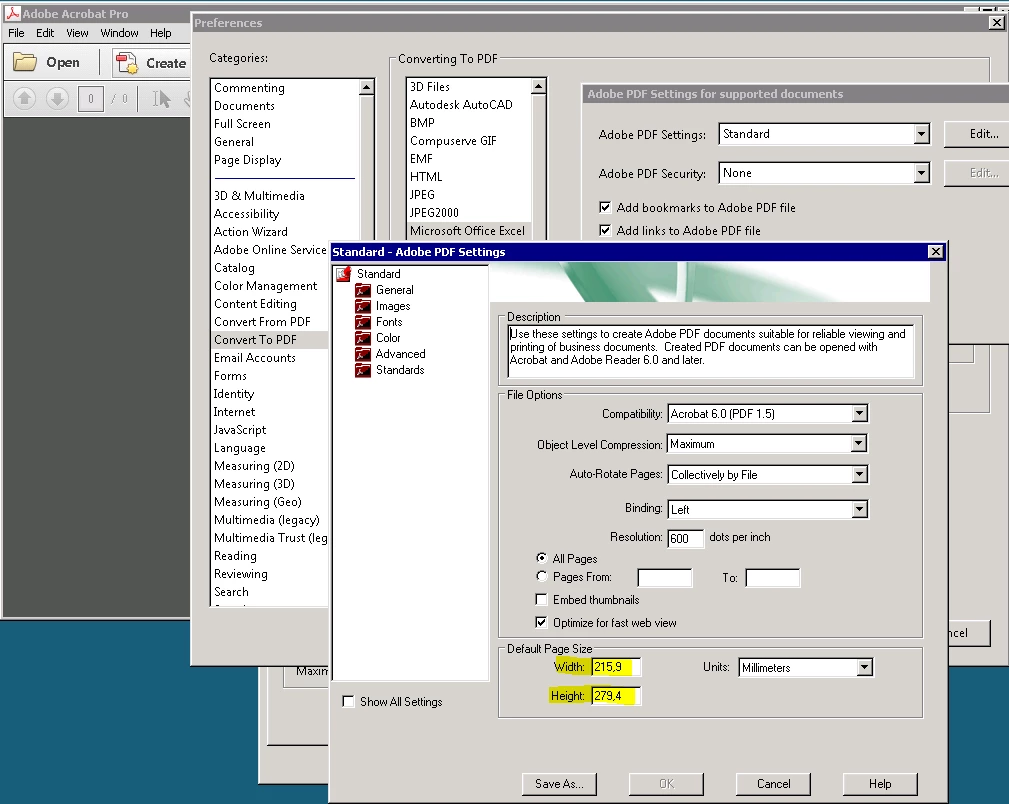Open the Advanced settings folder icon
This screenshot has width=1009, height=804.
click(x=363, y=354)
